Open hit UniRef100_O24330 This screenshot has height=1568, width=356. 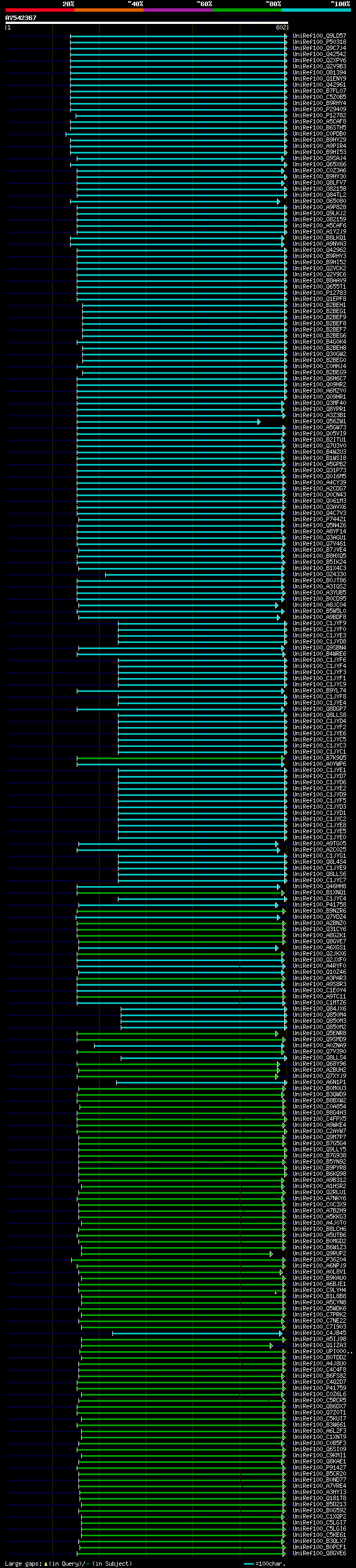click(x=319, y=574)
